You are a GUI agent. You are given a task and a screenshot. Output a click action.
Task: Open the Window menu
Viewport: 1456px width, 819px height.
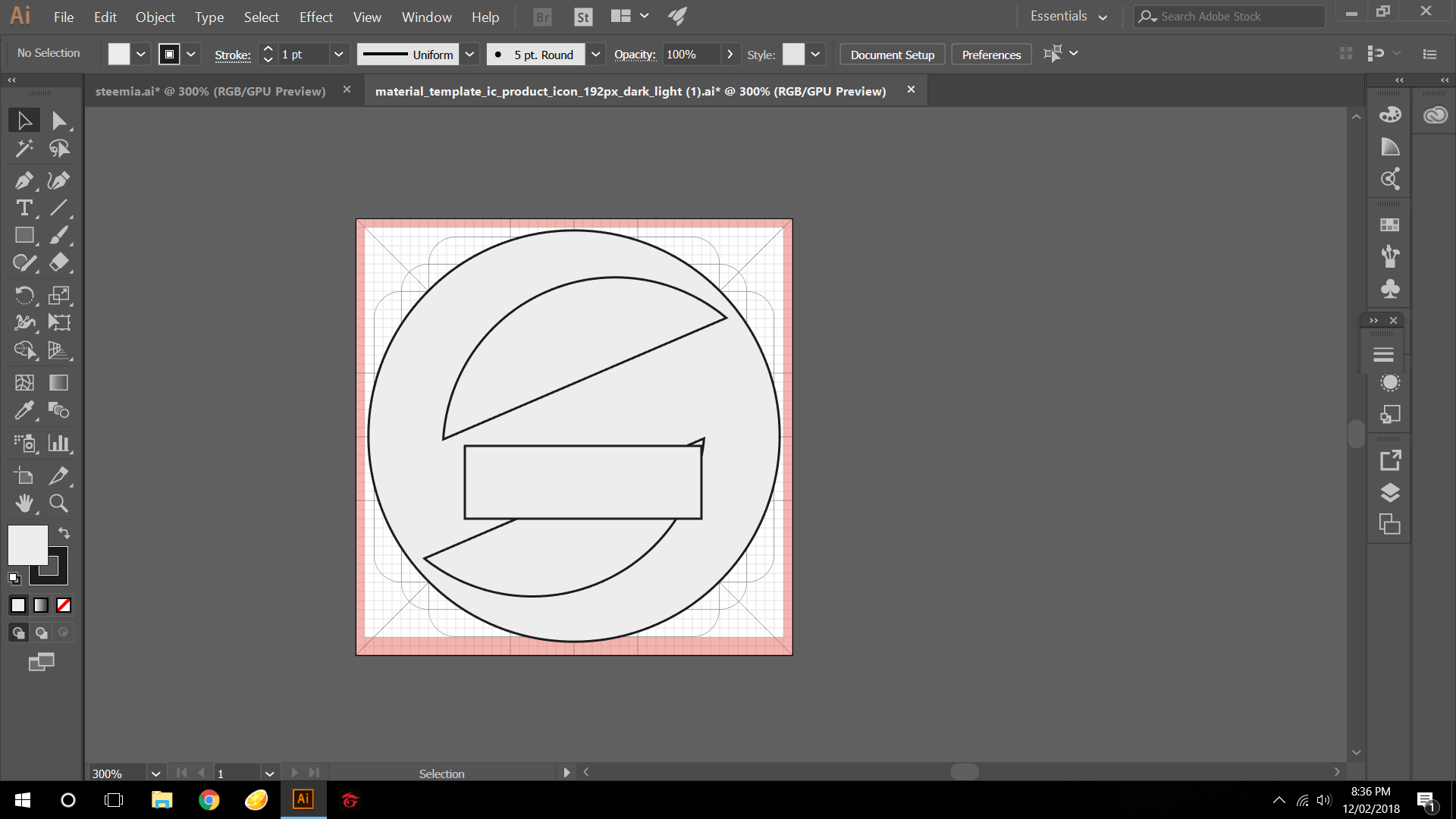tap(426, 17)
